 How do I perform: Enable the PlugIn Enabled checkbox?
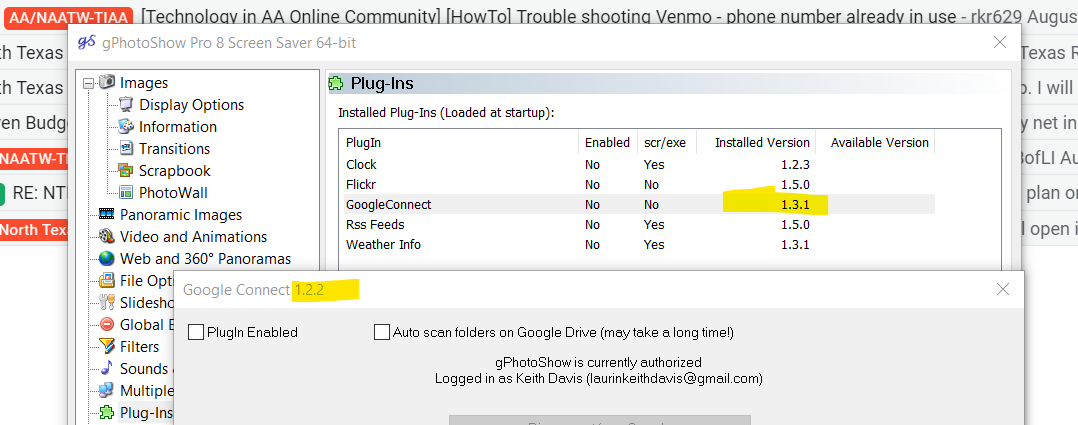point(196,332)
